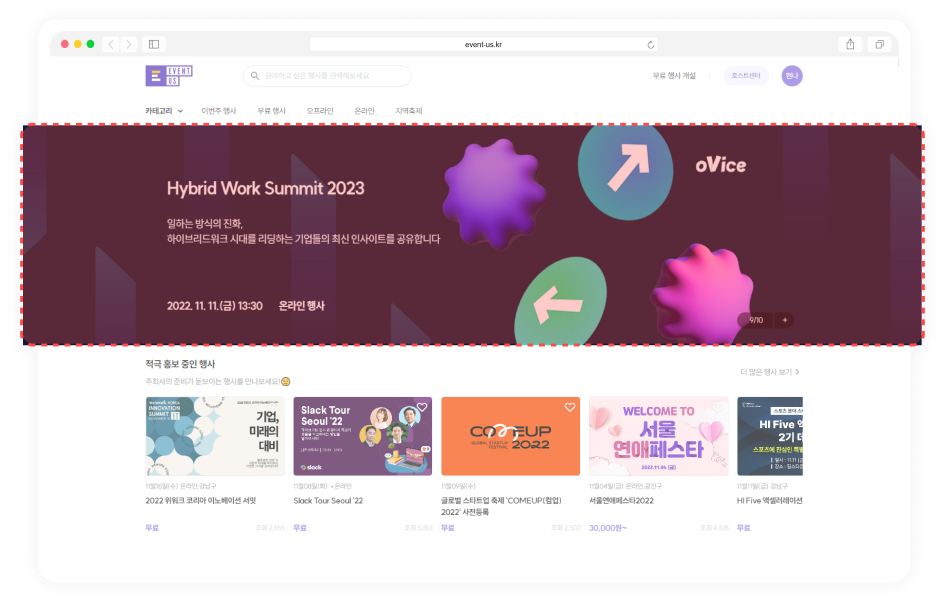Open 2022 위워크 코리아 이노베이션 서밋 title
The image size is (945, 602).
coord(201,501)
